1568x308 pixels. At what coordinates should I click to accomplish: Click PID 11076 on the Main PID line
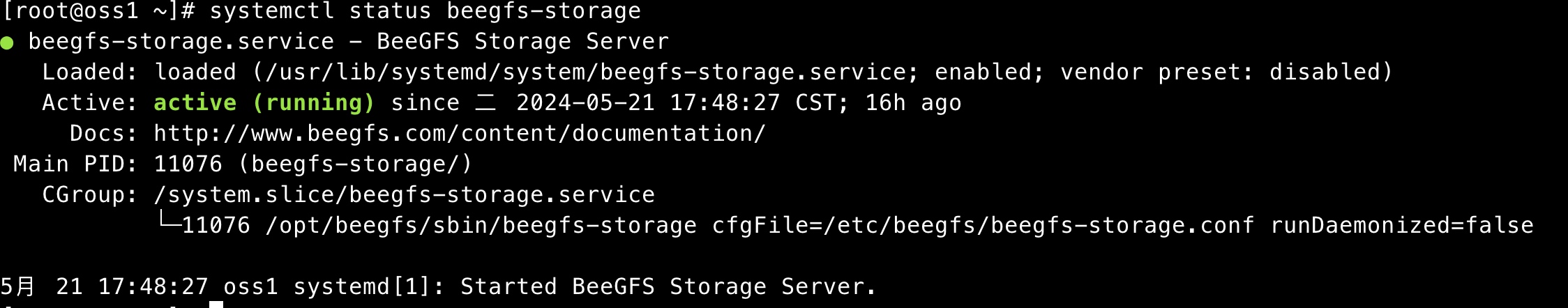click(188, 164)
